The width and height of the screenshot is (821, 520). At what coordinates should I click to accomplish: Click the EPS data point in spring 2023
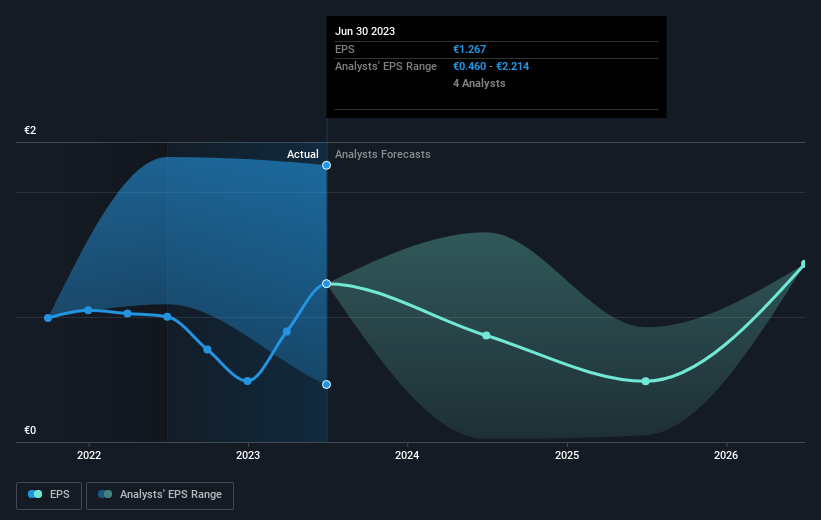287,331
